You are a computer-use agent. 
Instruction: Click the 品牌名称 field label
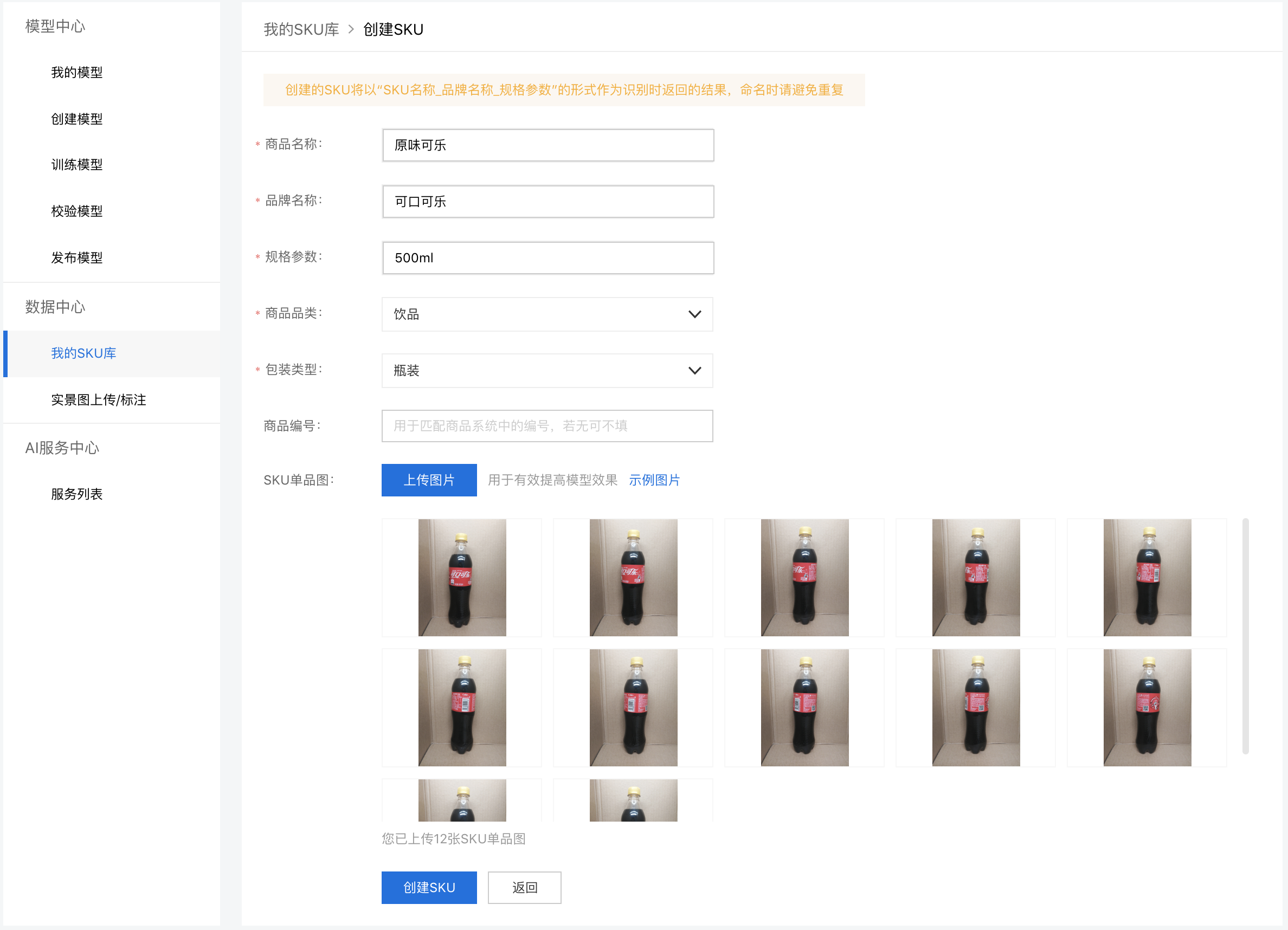pyautogui.click(x=293, y=201)
